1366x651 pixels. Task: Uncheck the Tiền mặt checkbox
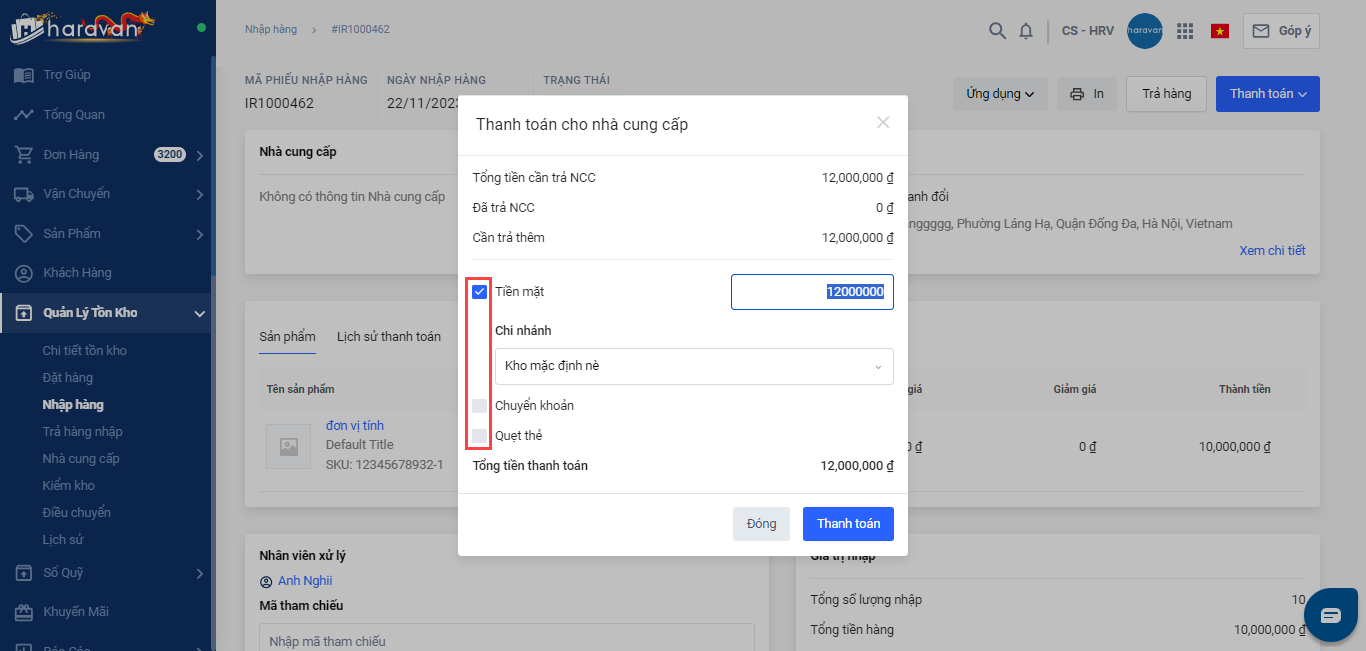pos(480,292)
